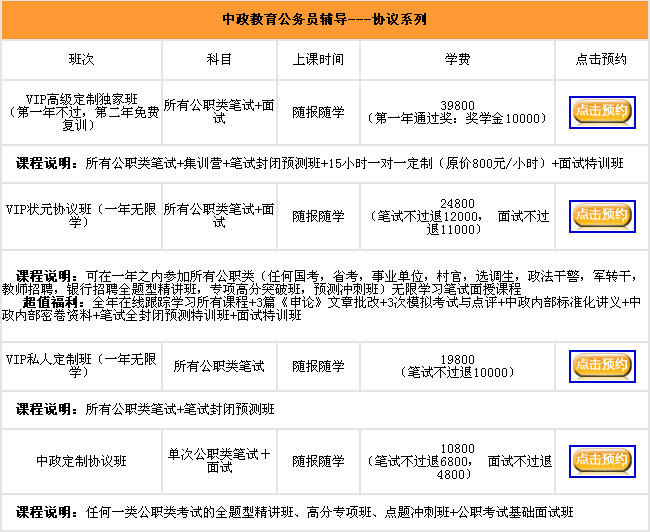Click the 39800 tuition cell
650x532 pixels.
tap(457, 112)
